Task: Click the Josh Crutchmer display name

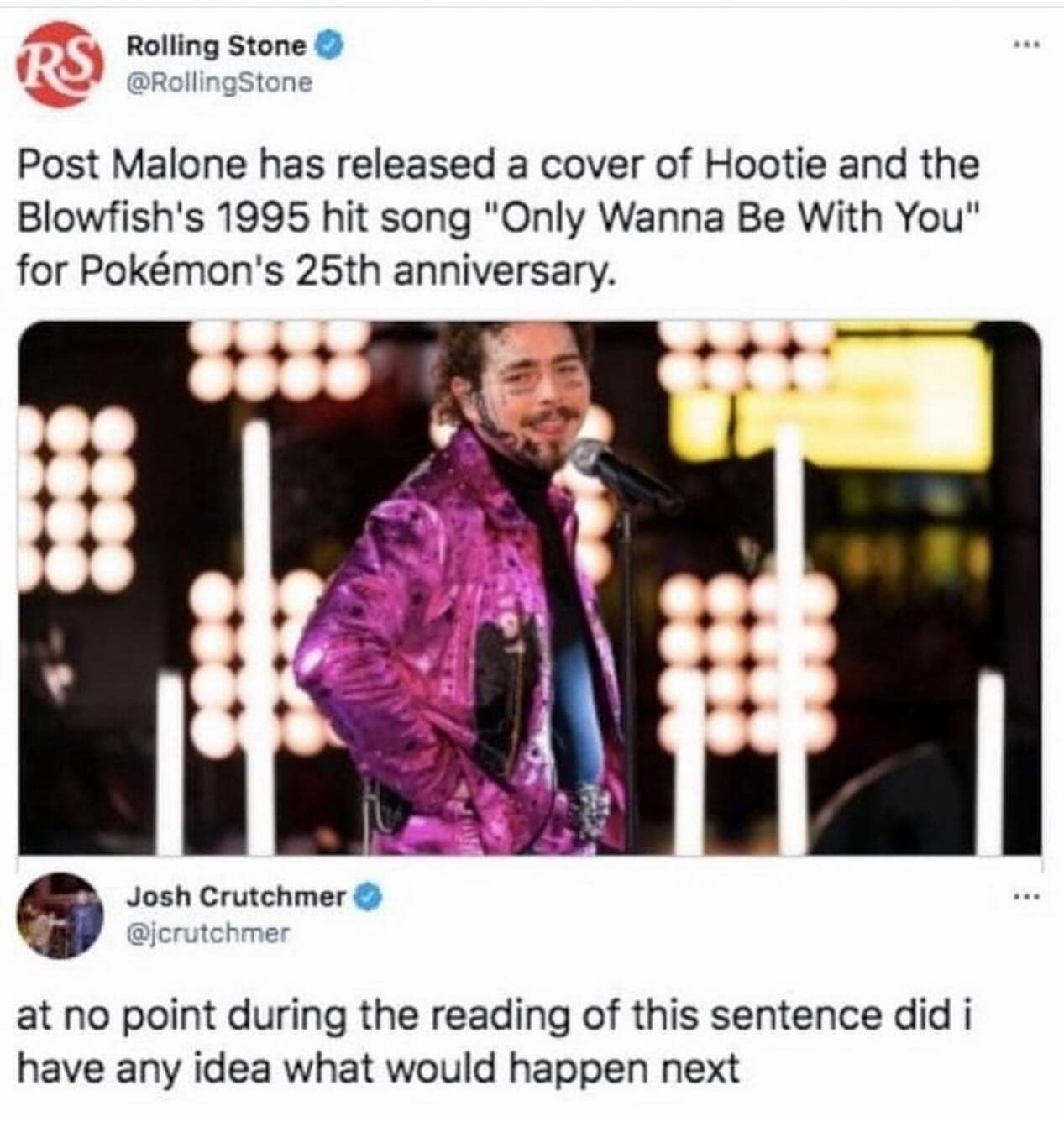Action: pyautogui.click(x=236, y=897)
